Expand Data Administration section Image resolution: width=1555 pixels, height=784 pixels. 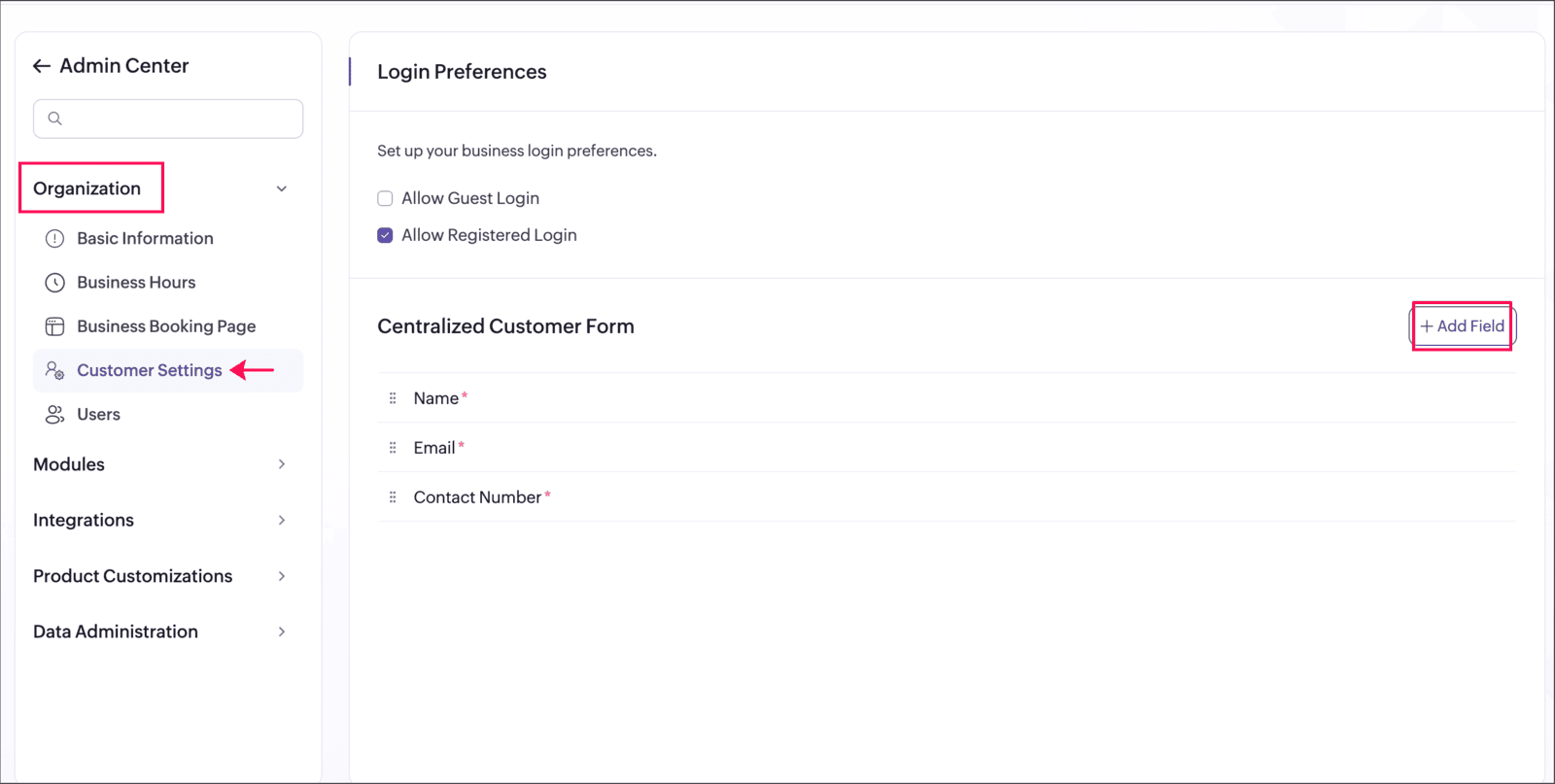(282, 632)
